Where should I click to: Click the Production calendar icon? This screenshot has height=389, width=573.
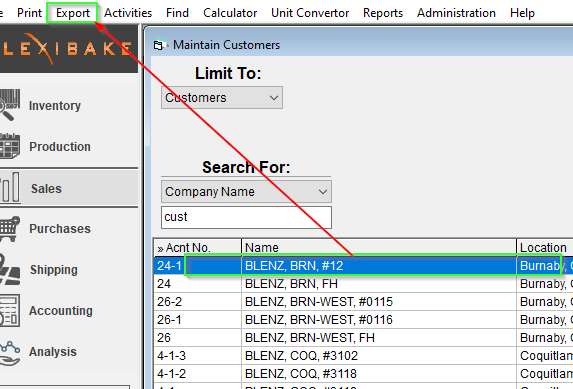pos(10,146)
